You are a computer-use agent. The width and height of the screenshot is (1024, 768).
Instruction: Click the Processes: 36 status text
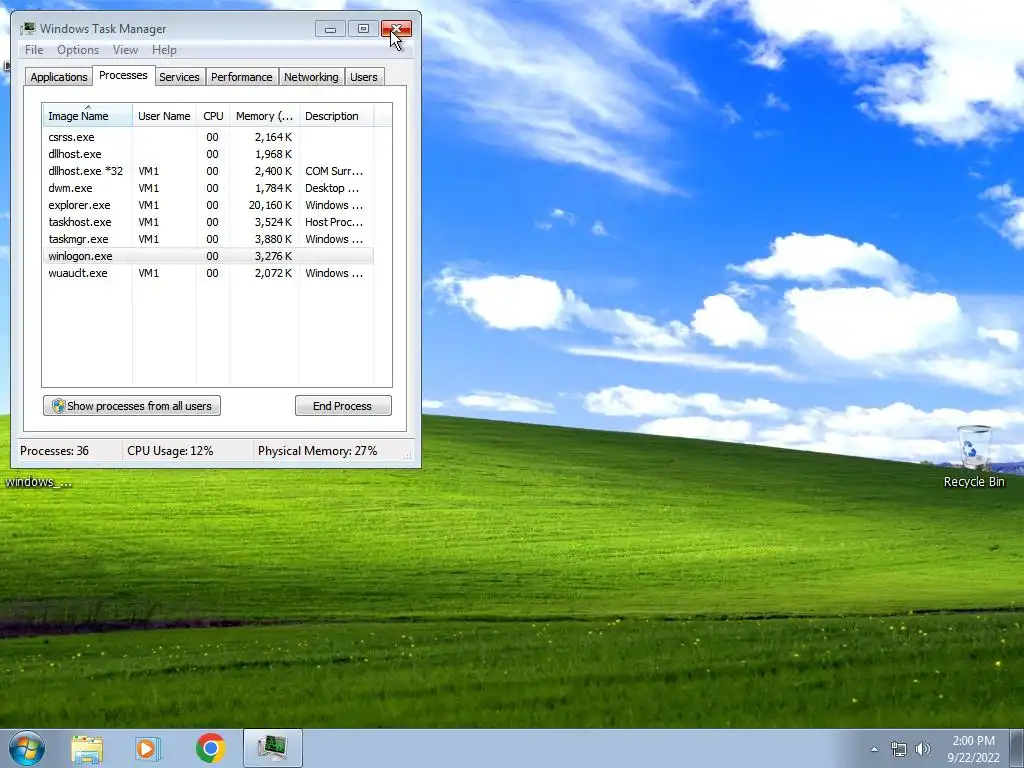coord(54,451)
